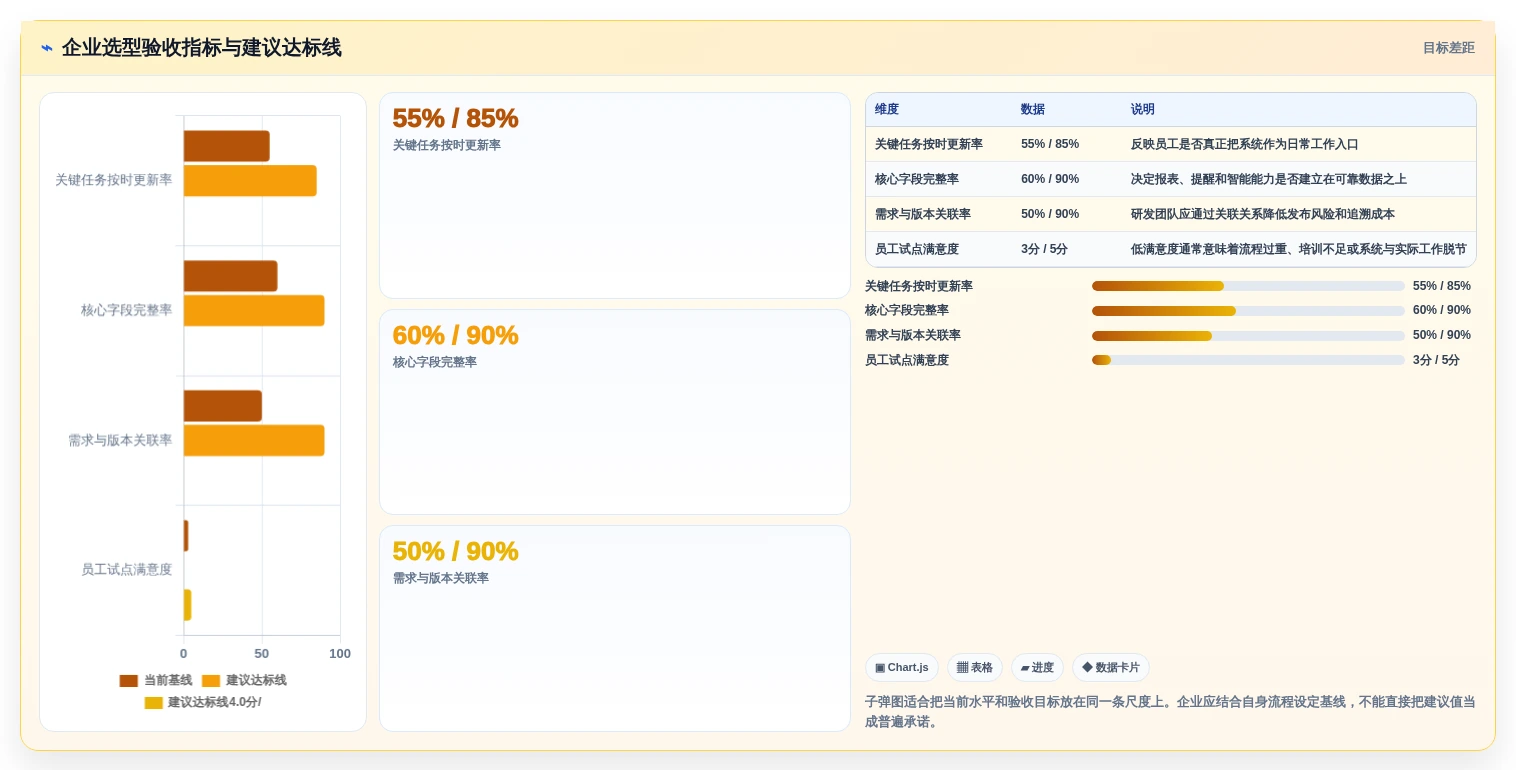Click chart axis label 员工试点满意度
1516x770 pixels.
[126, 569]
